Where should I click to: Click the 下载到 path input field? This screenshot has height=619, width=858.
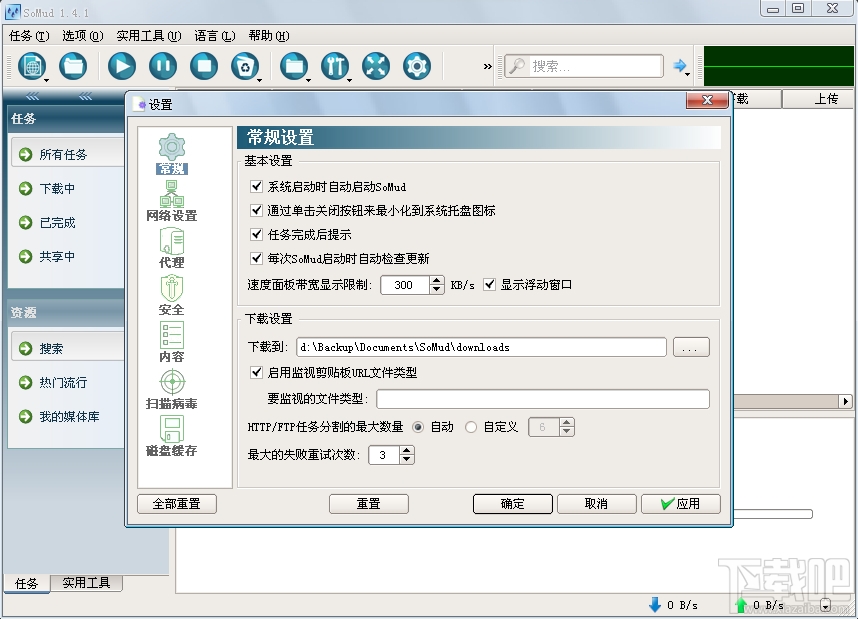click(481, 347)
